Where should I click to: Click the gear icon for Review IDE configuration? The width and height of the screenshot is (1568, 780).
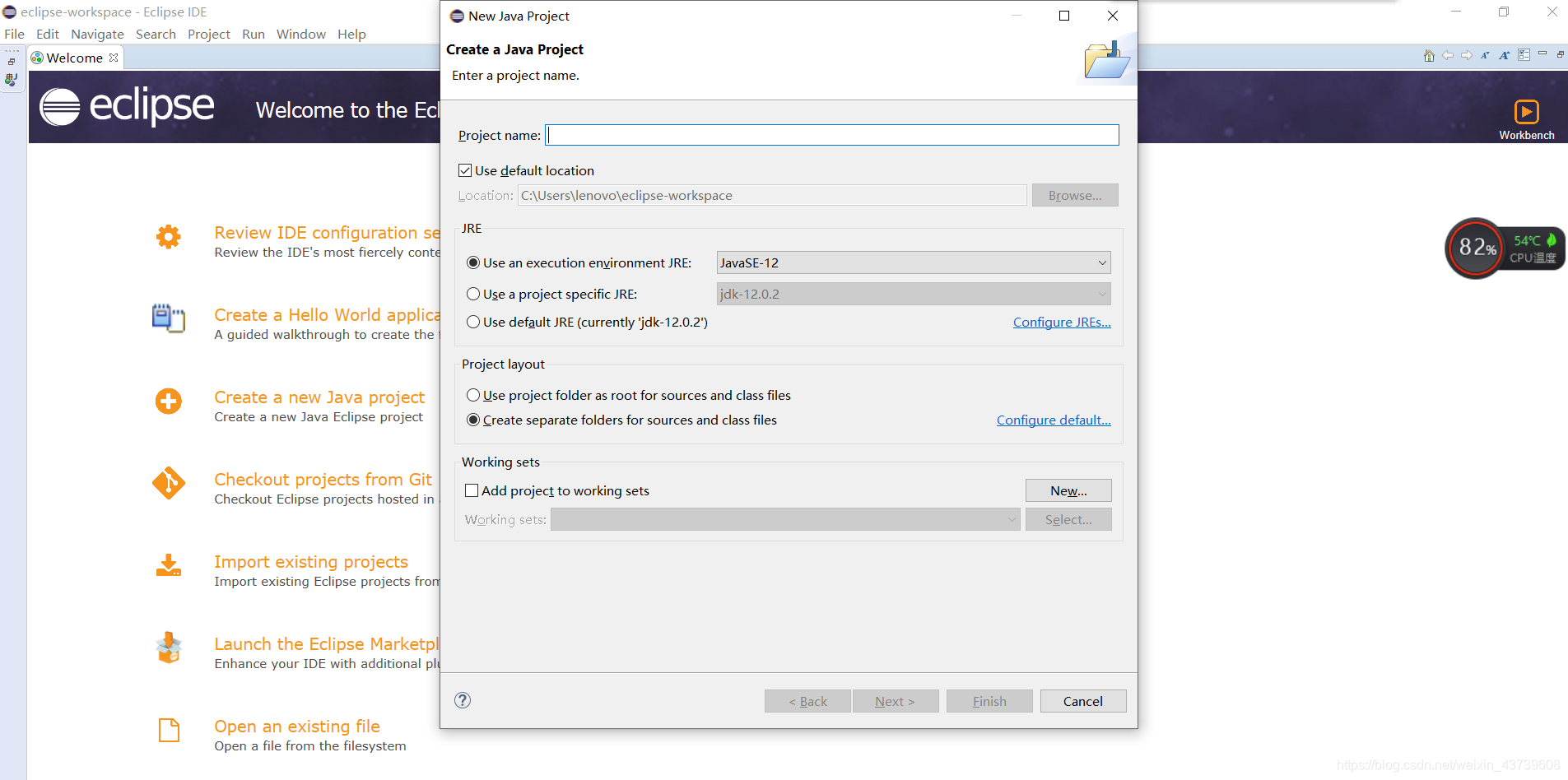tap(169, 237)
